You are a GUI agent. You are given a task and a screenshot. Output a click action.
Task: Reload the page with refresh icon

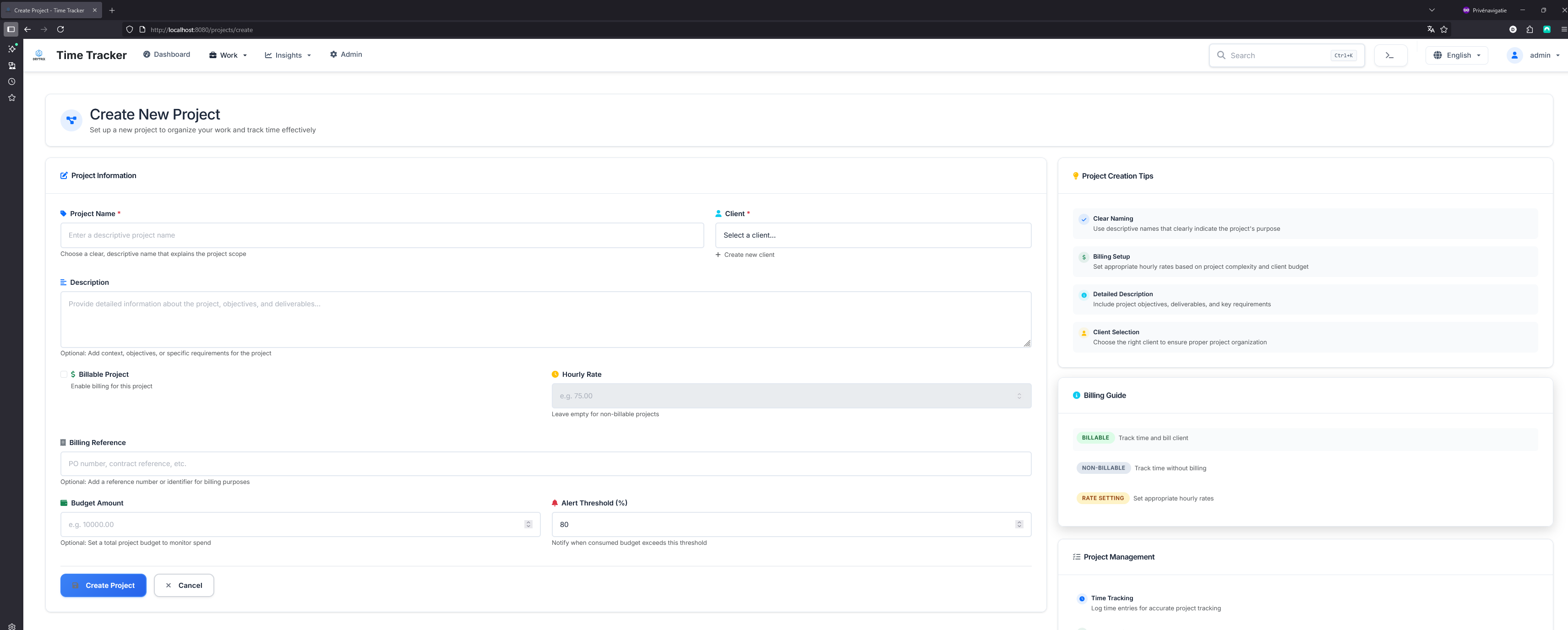[x=60, y=29]
